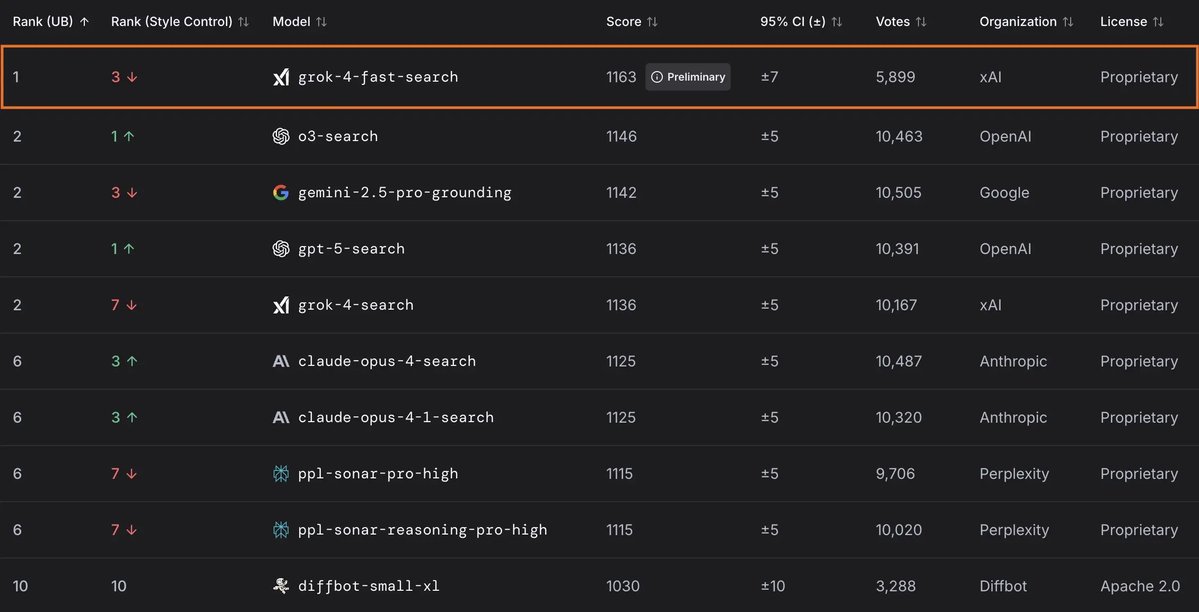Click the Perplexity logo beside ppl-sonar-pro-high
The height and width of the screenshot is (612, 1199).
pyautogui.click(x=281, y=474)
